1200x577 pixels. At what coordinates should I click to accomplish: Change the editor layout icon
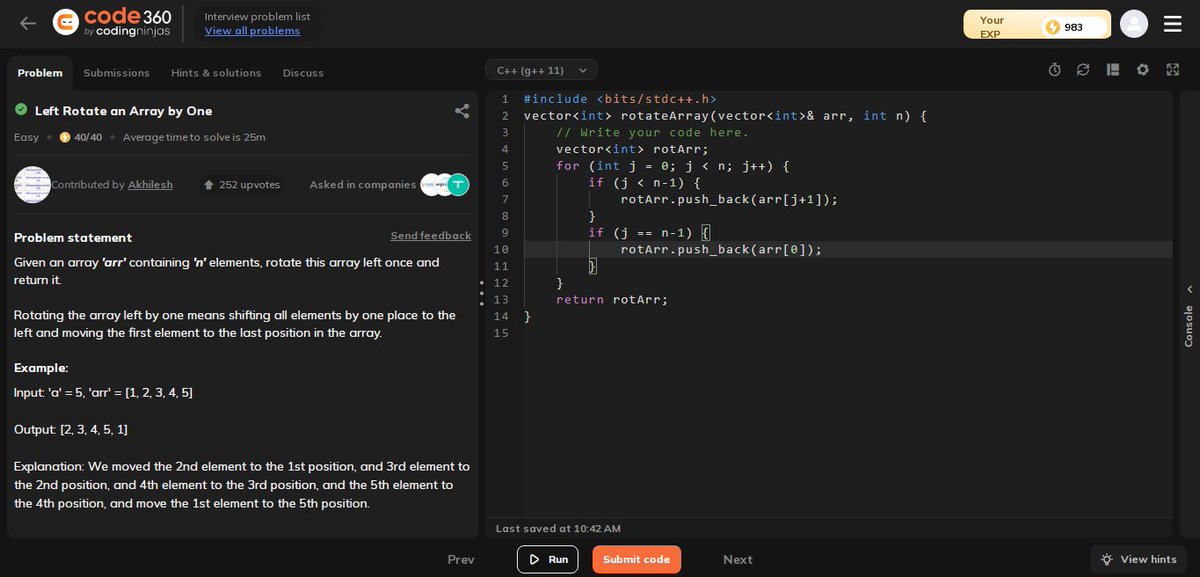click(x=1113, y=70)
